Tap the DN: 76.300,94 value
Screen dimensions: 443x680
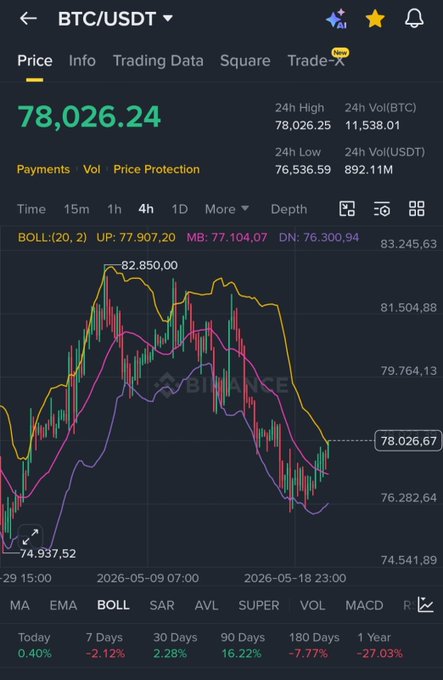(319, 237)
